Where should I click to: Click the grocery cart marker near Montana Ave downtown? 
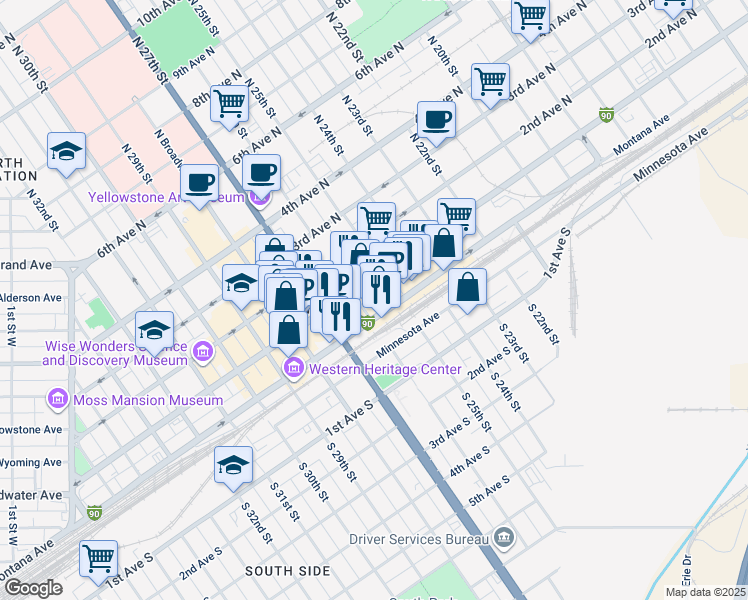[457, 215]
